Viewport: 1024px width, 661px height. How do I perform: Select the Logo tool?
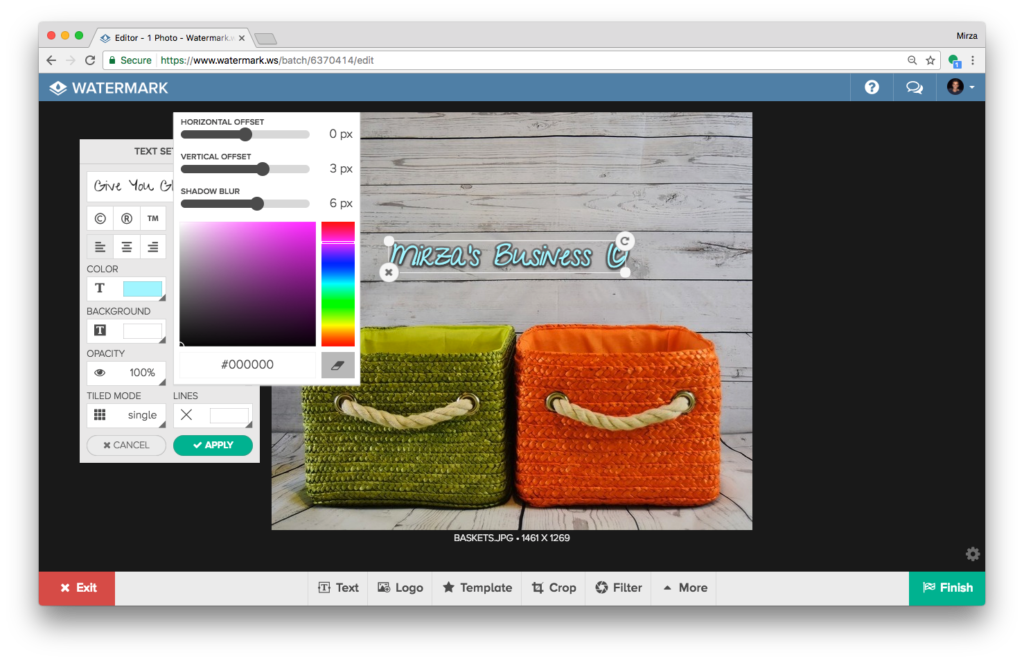(x=400, y=588)
